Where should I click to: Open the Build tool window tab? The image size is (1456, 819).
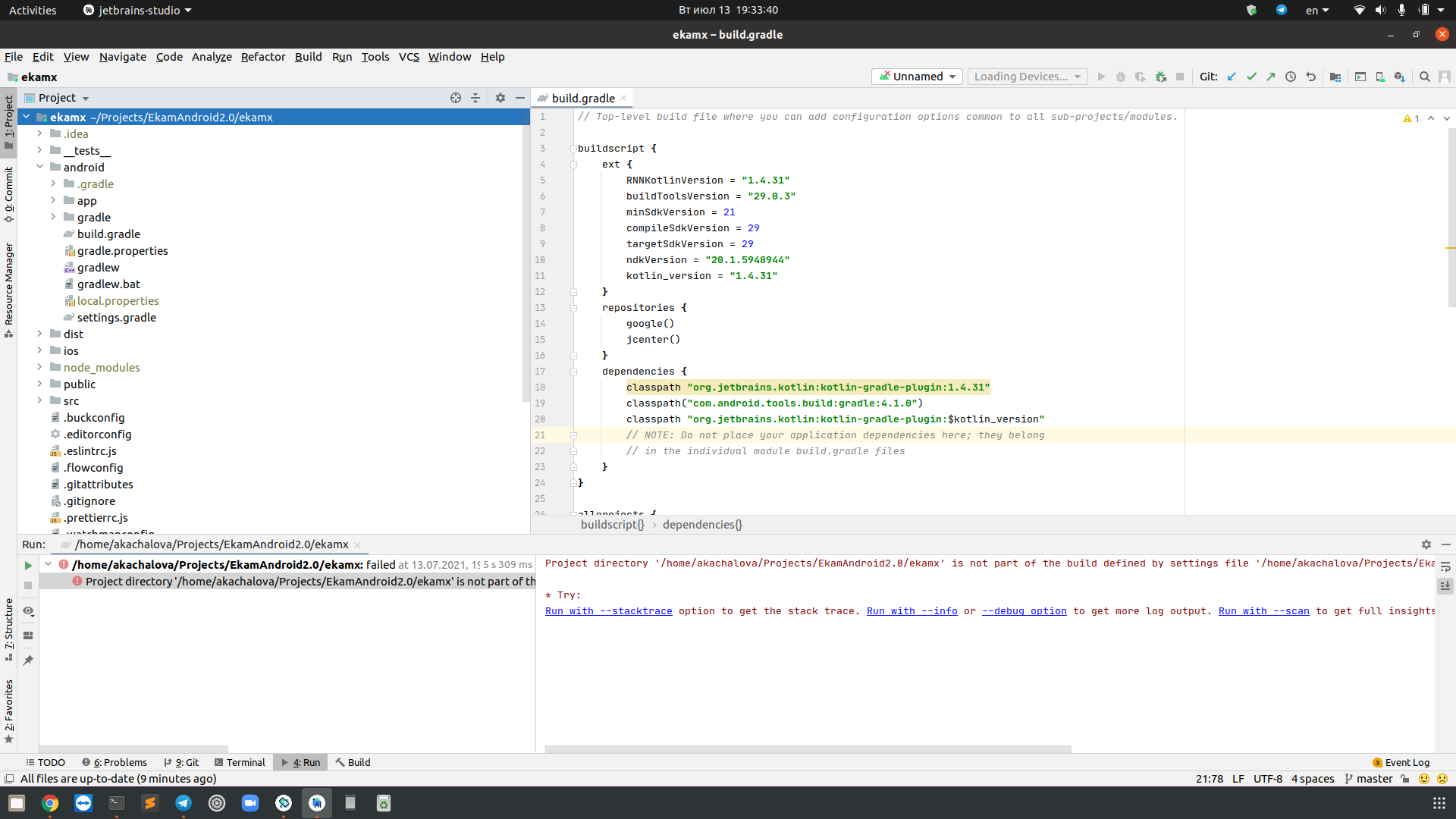click(x=353, y=762)
